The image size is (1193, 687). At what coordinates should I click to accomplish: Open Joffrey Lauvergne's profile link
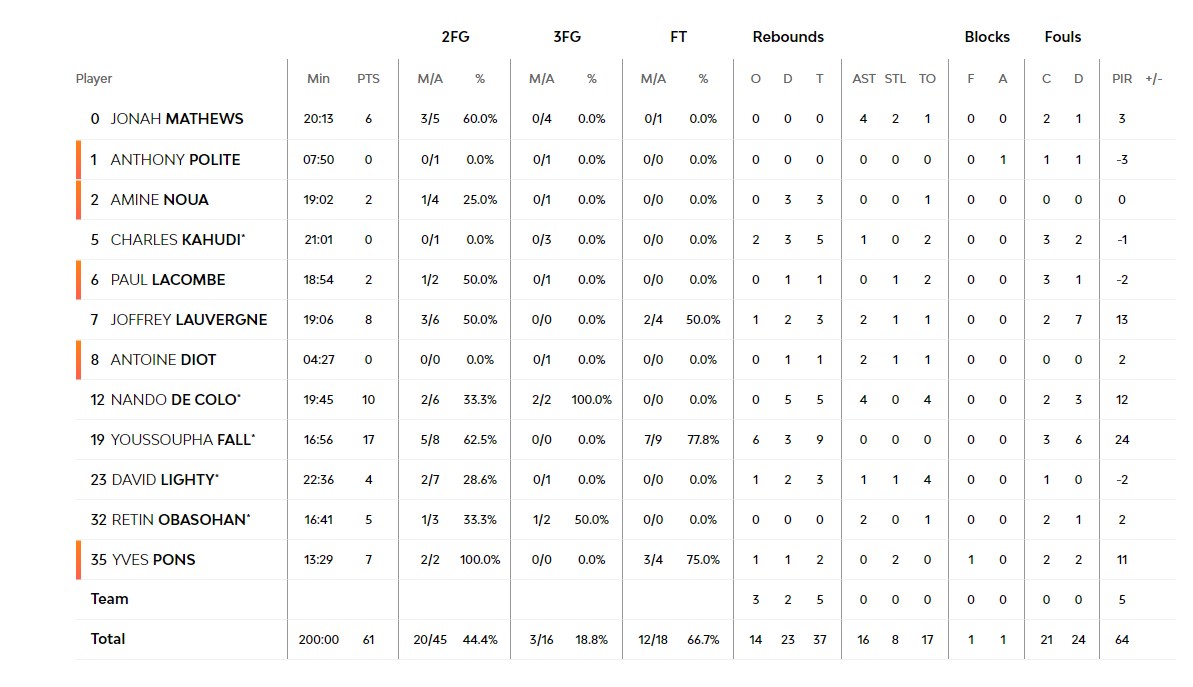coord(188,320)
